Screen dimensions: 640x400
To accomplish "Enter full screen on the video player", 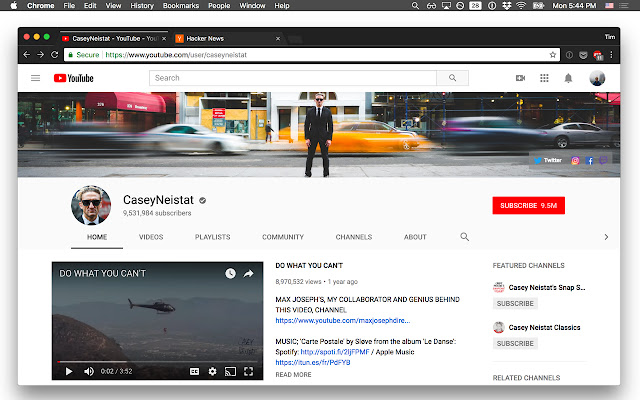I will (248, 371).
